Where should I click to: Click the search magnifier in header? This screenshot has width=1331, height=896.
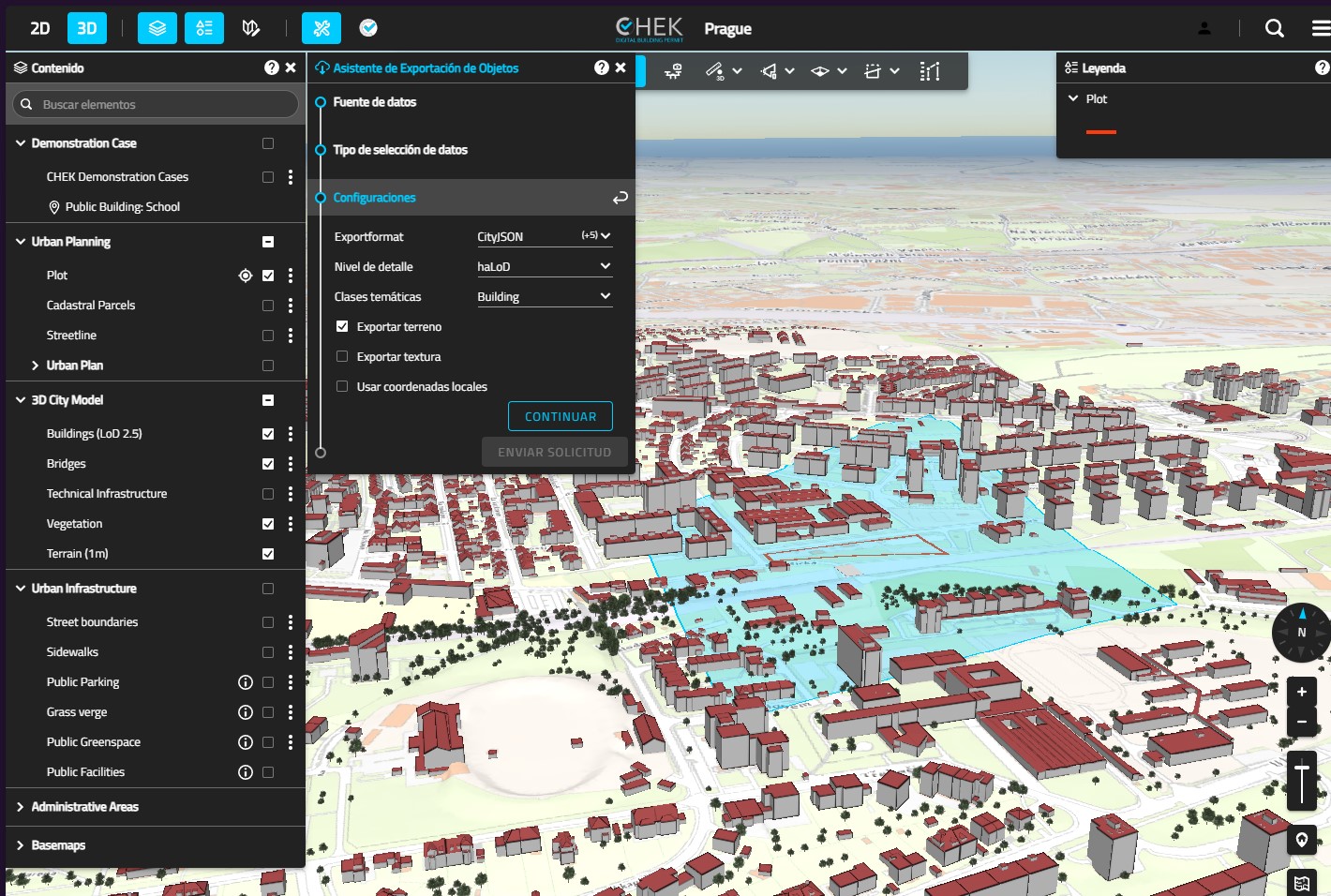1274,28
